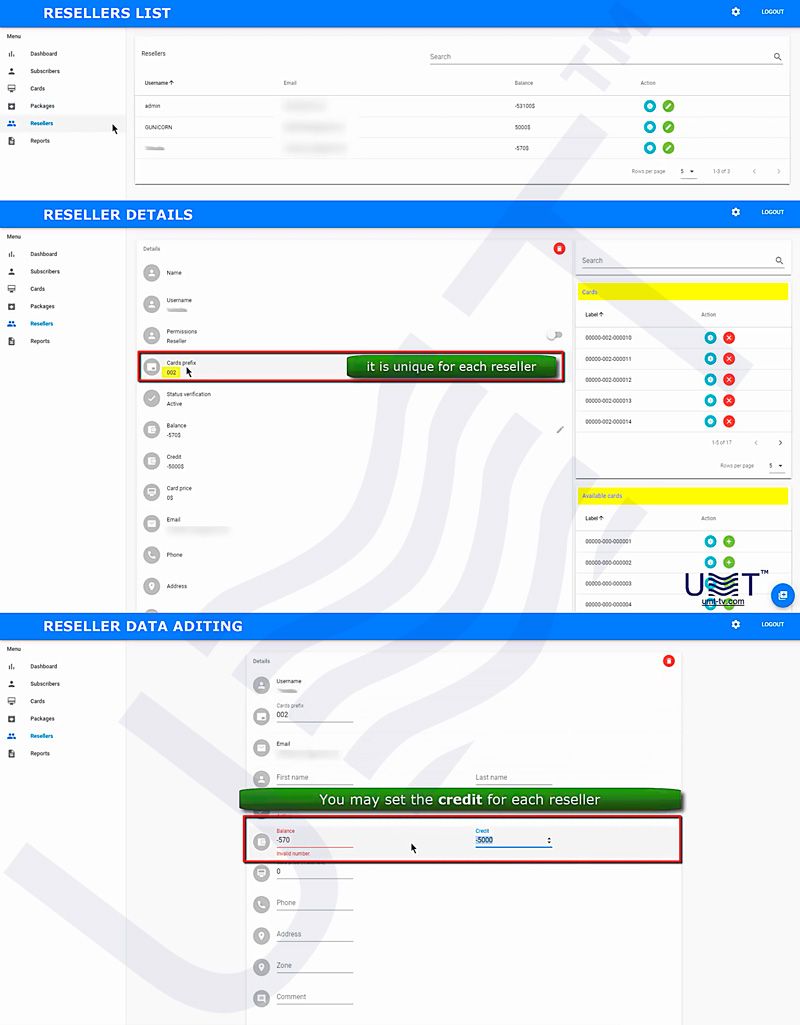Click the green edit icon for GUNiCORN

point(667,127)
